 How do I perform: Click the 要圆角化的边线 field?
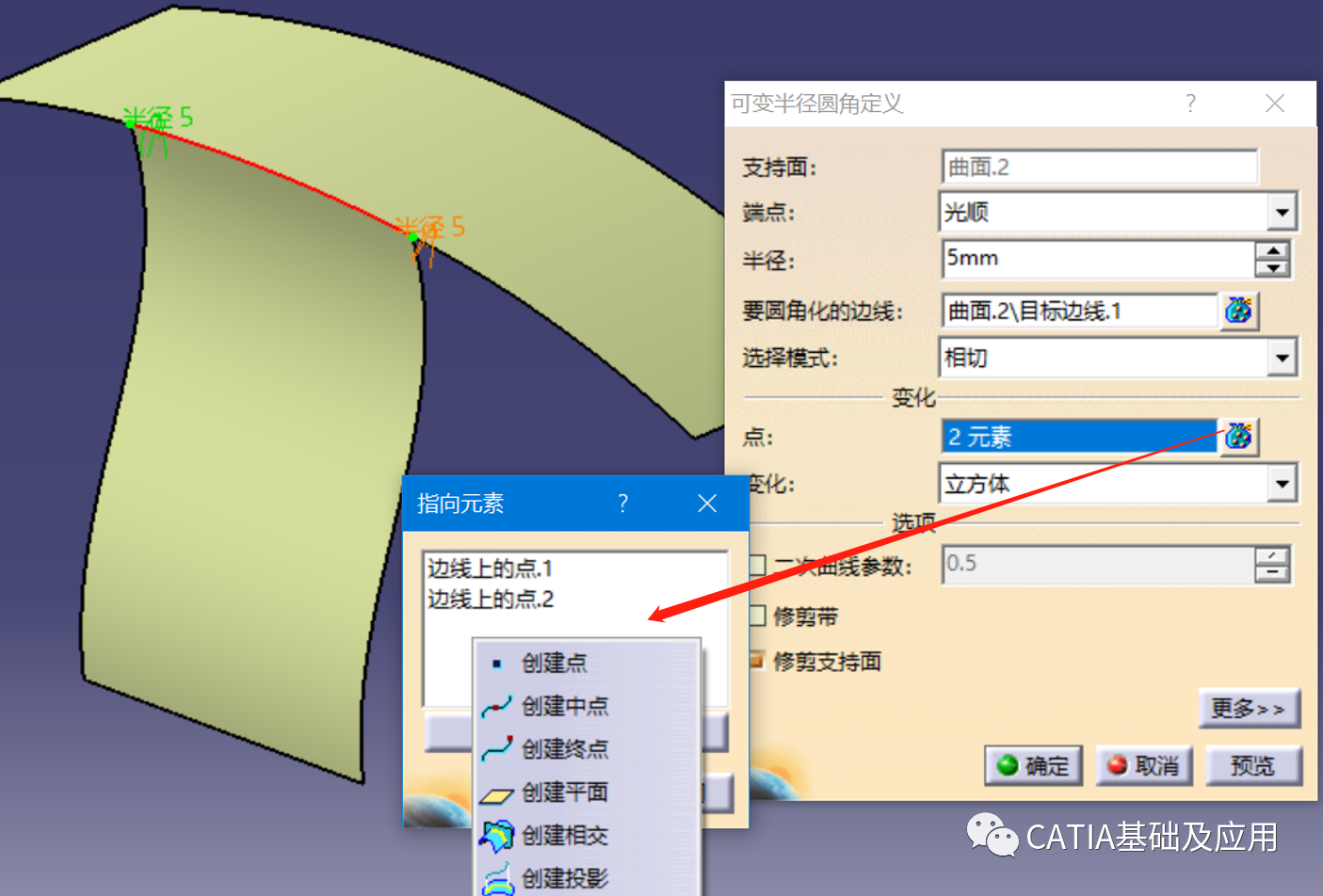[x=1080, y=311]
